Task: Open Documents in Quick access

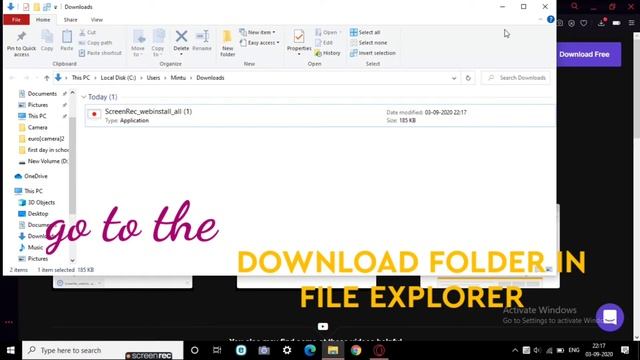Action: (42, 93)
